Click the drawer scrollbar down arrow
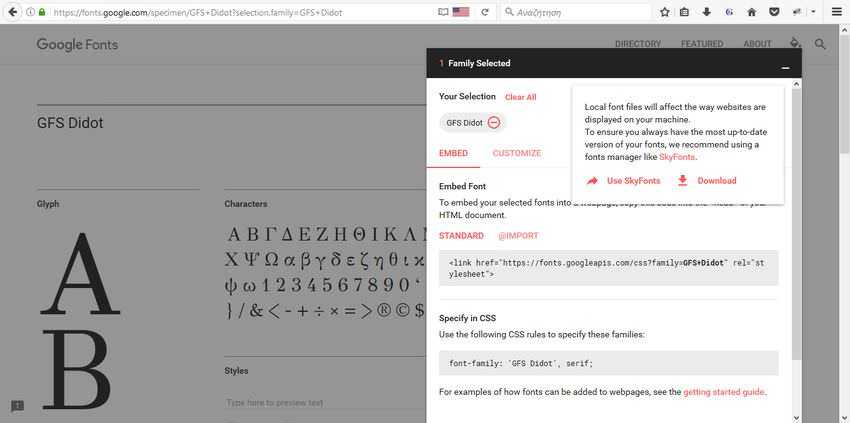This screenshot has height=423, width=850. coord(796,417)
